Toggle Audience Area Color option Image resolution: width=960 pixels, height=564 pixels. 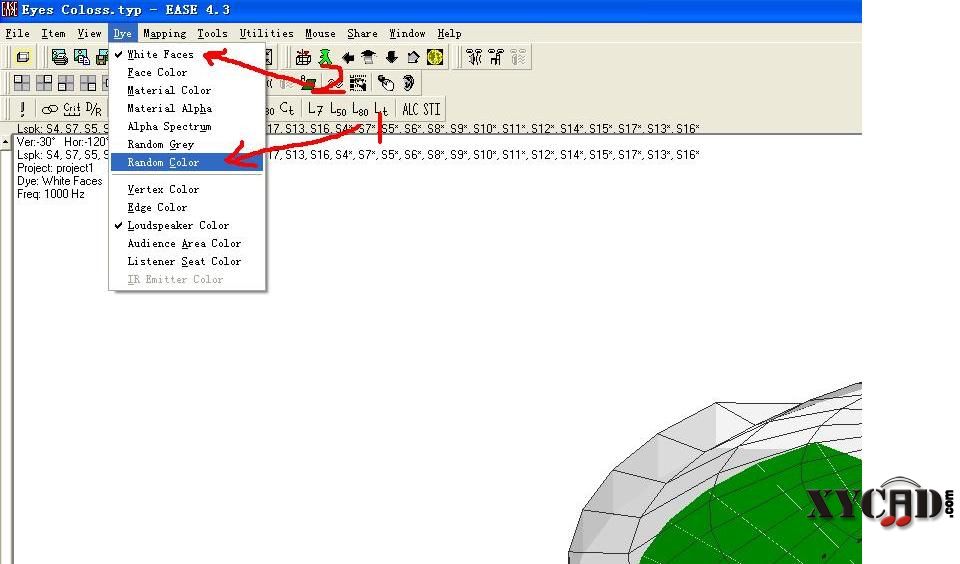tap(187, 243)
